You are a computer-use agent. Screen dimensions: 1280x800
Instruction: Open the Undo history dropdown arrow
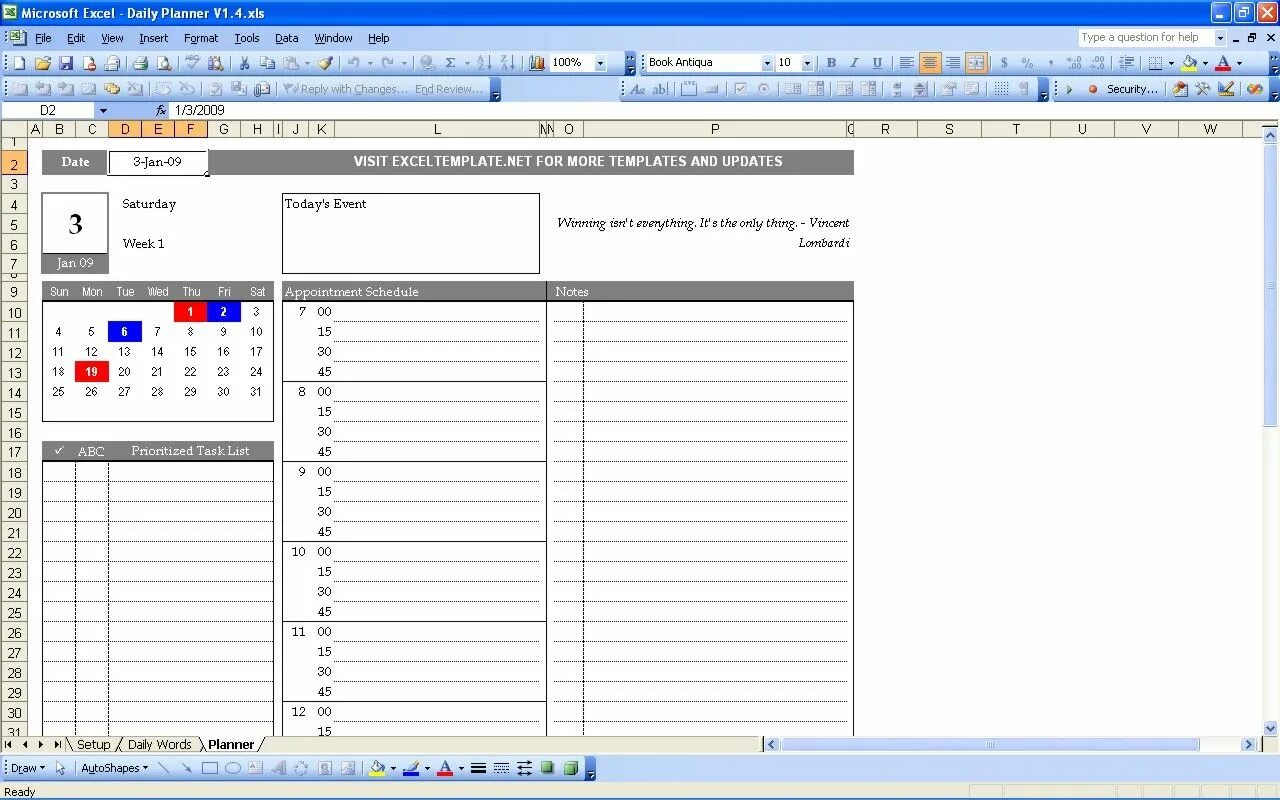point(369,63)
